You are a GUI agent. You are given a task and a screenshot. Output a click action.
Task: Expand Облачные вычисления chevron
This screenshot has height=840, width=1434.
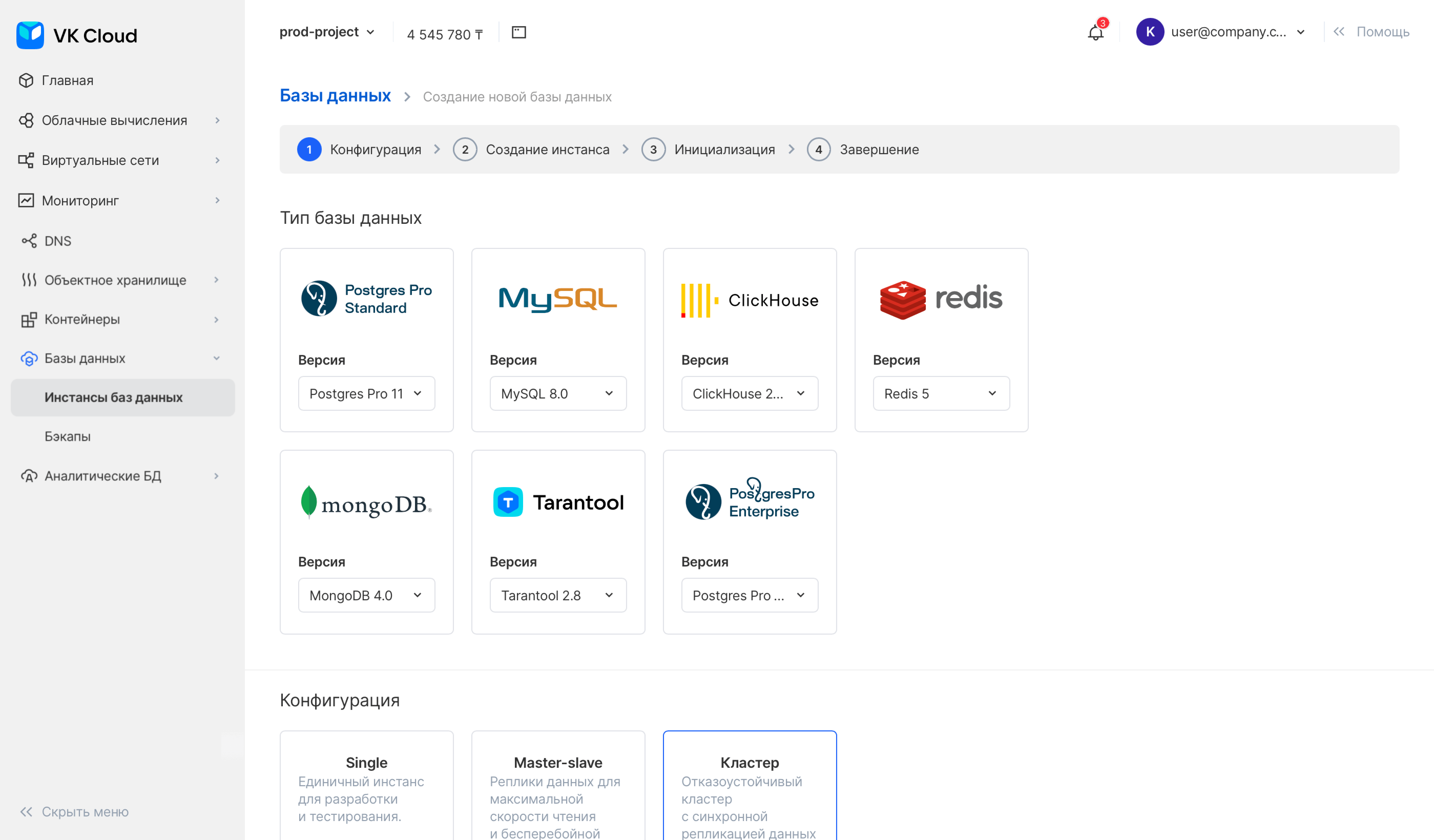(217, 120)
